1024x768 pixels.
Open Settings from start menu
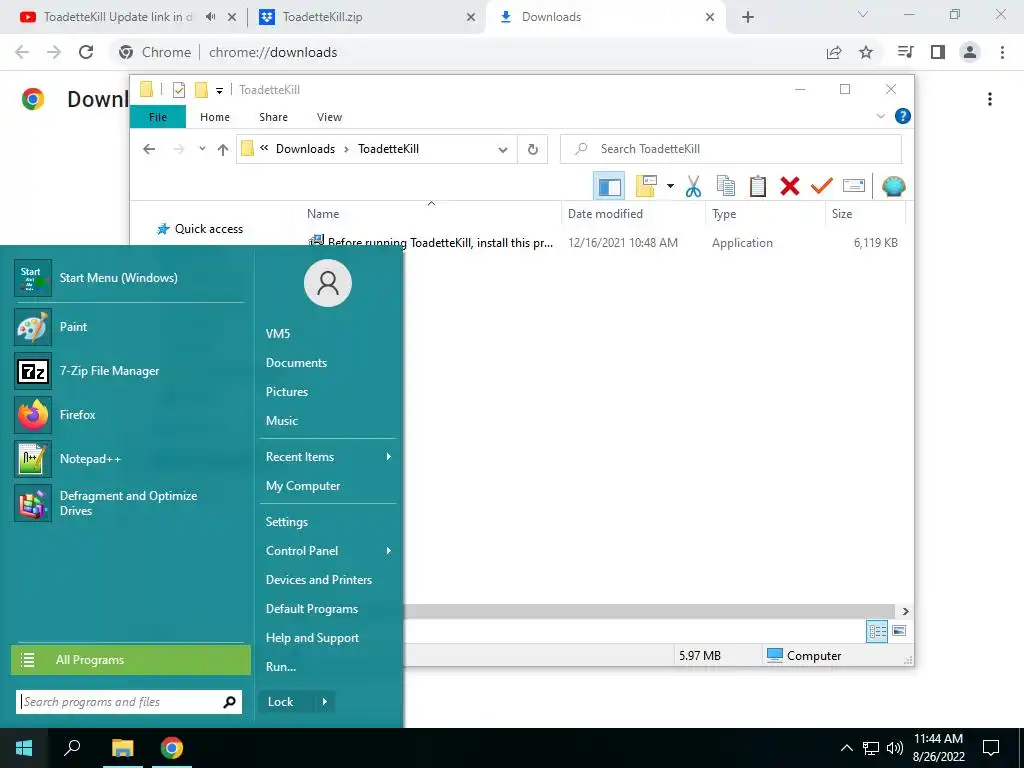coord(287,522)
